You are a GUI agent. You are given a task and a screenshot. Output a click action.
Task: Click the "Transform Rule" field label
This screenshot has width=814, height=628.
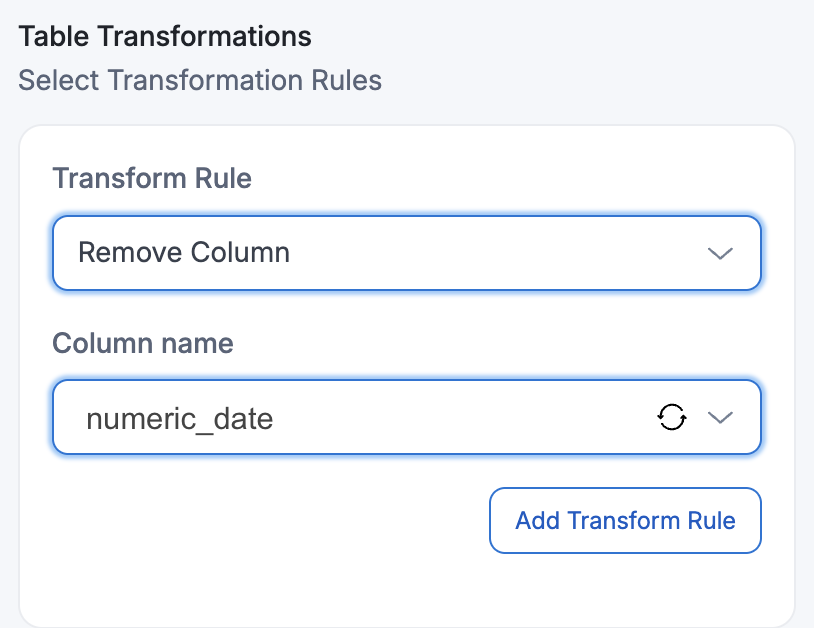152,179
